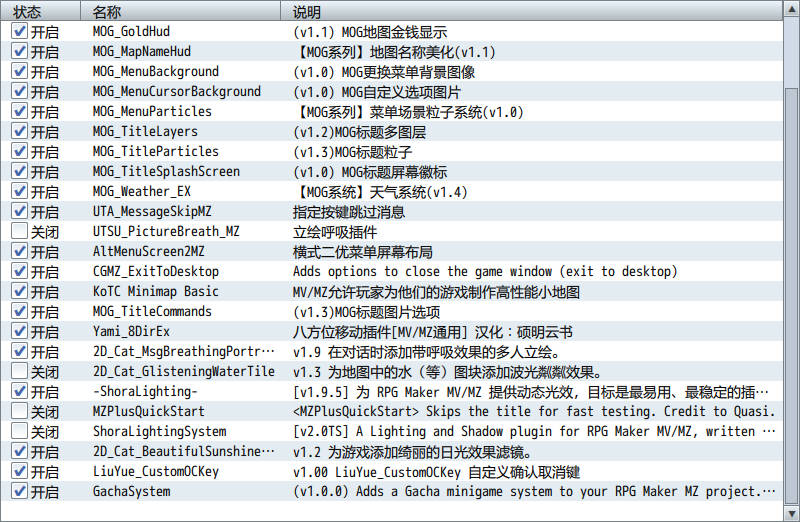Screen dimensions: 800x522
Task: Click description 指定按键跳过消息
Action: [349, 212]
